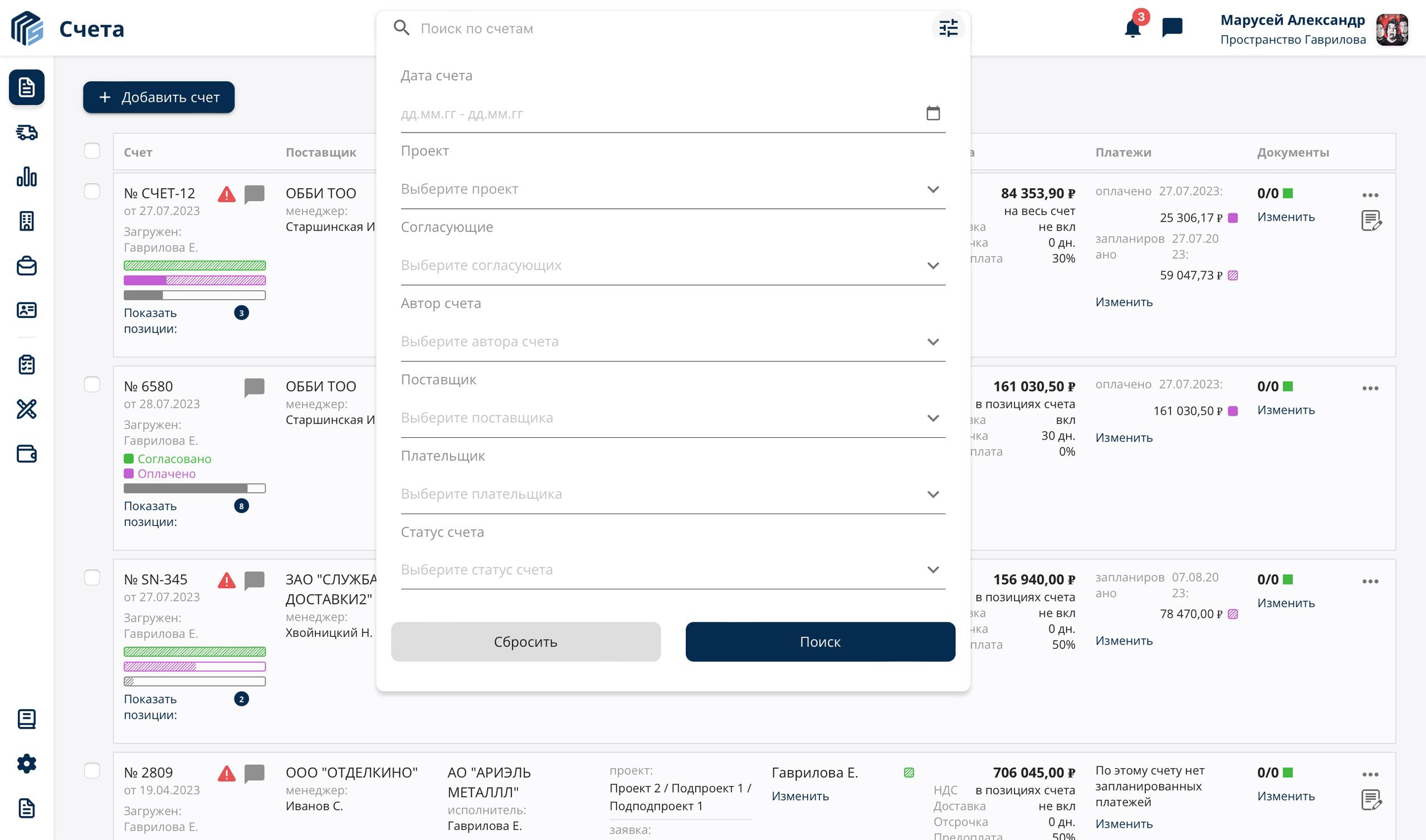Click green approval progress bar of СЧЕТ-12
Image resolution: width=1426 pixels, height=840 pixels.
click(194, 266)
